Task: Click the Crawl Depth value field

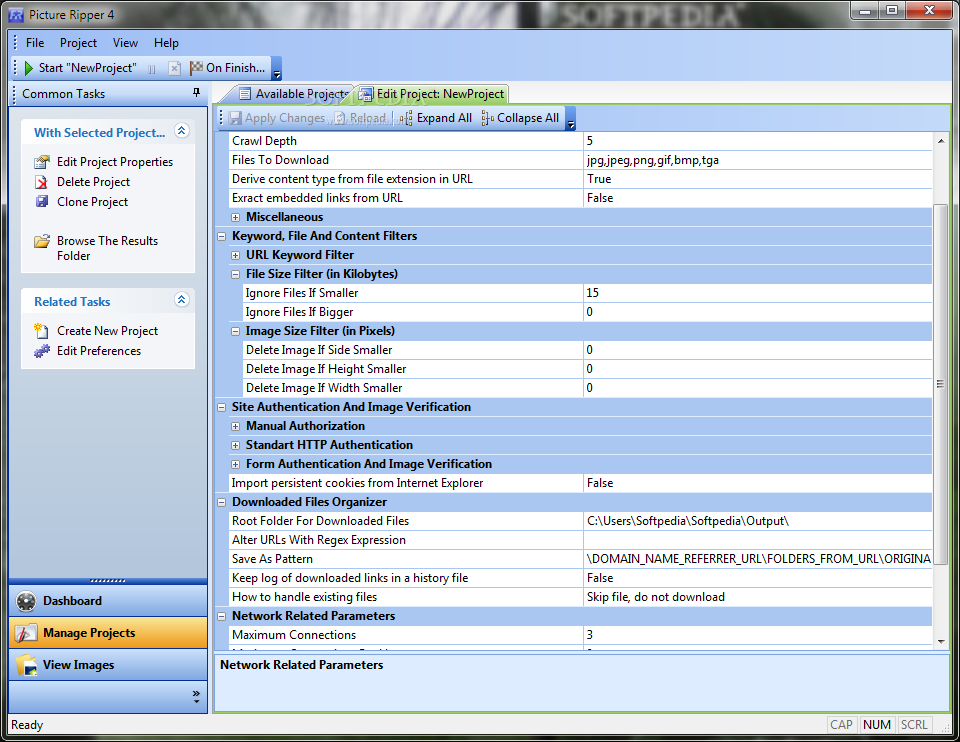Action: [758, 141]
